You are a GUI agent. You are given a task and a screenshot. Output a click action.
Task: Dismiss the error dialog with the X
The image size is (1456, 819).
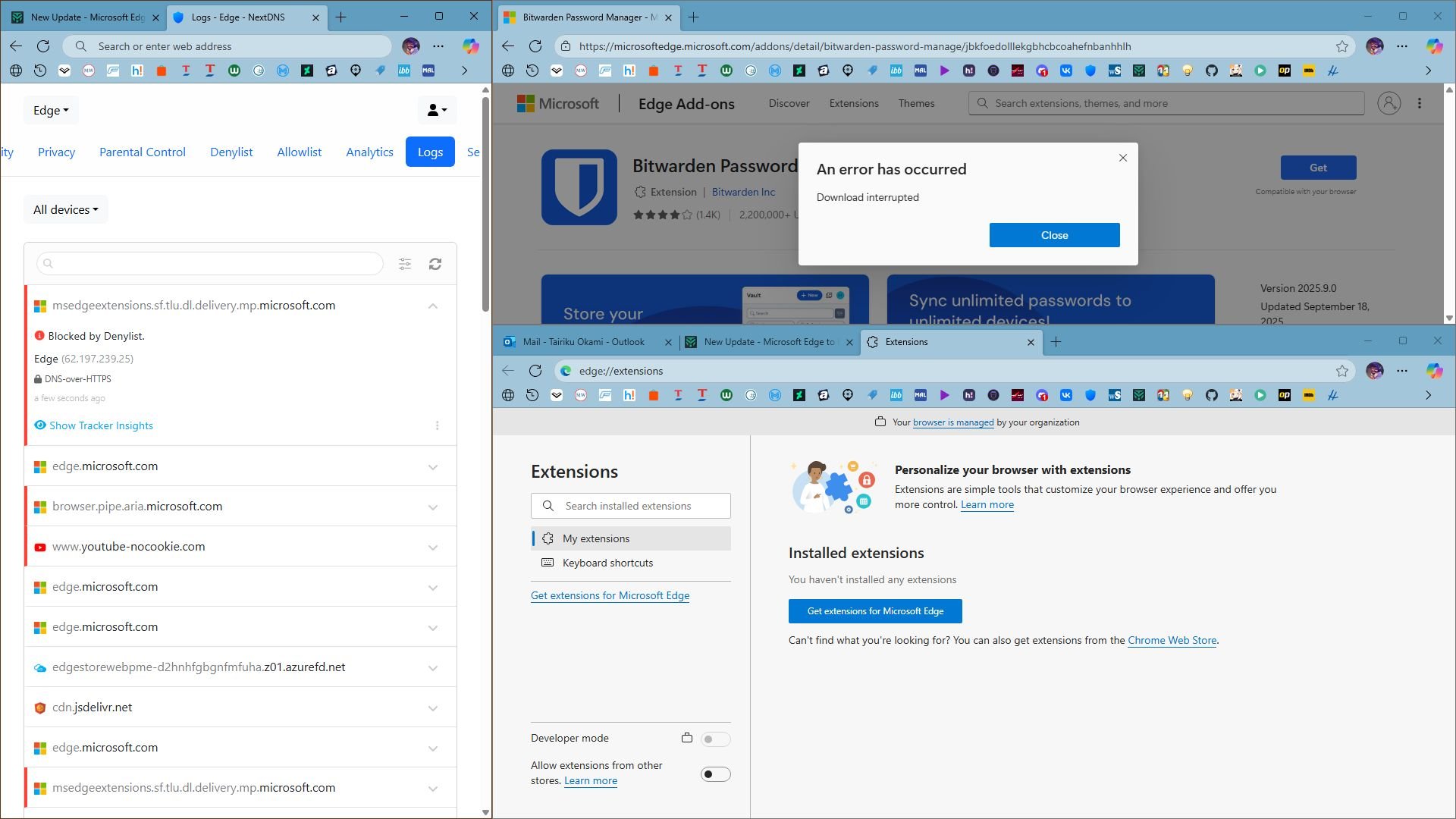(x=1123, y=158)
